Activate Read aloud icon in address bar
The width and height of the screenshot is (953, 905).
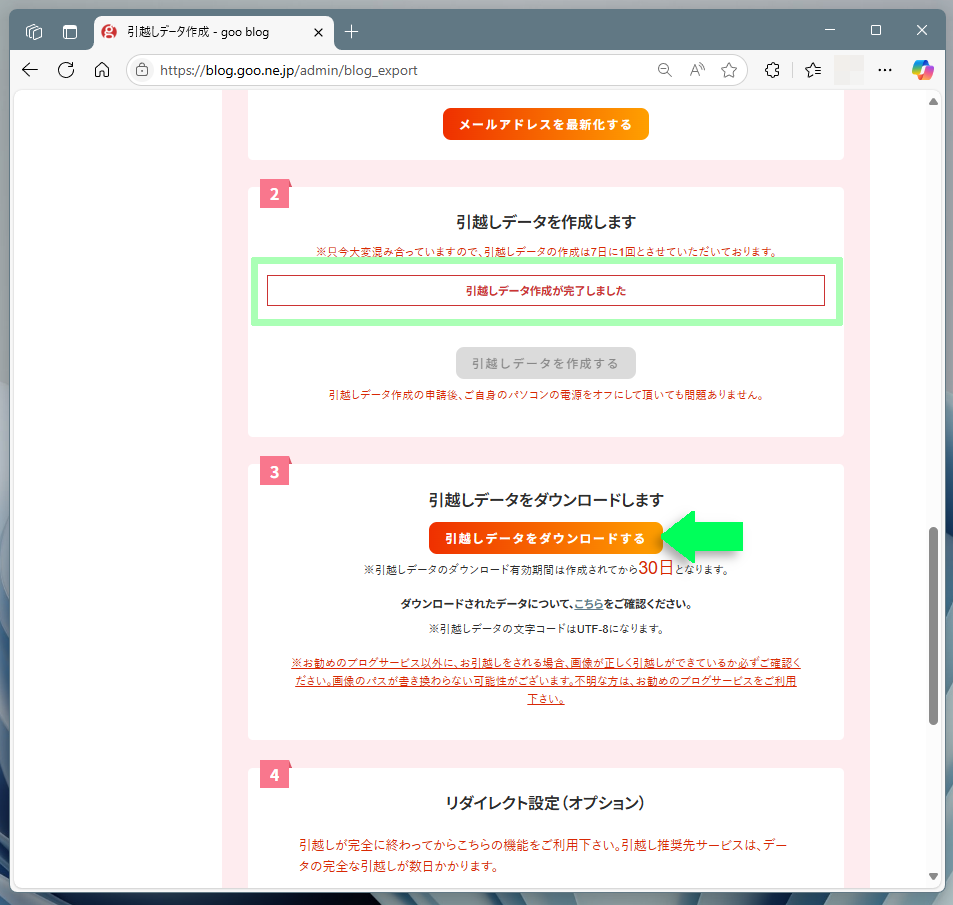pyautogui.click(x=697, y=70)
